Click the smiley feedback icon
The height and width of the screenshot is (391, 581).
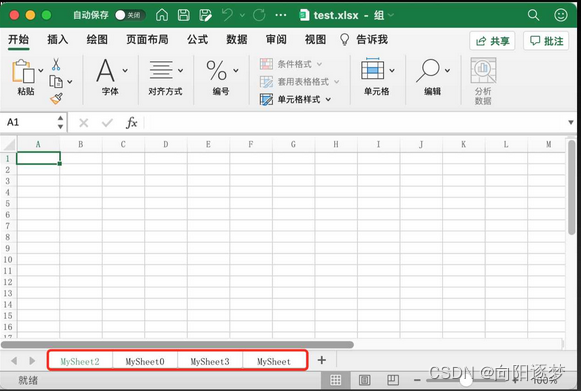point(561,15)
